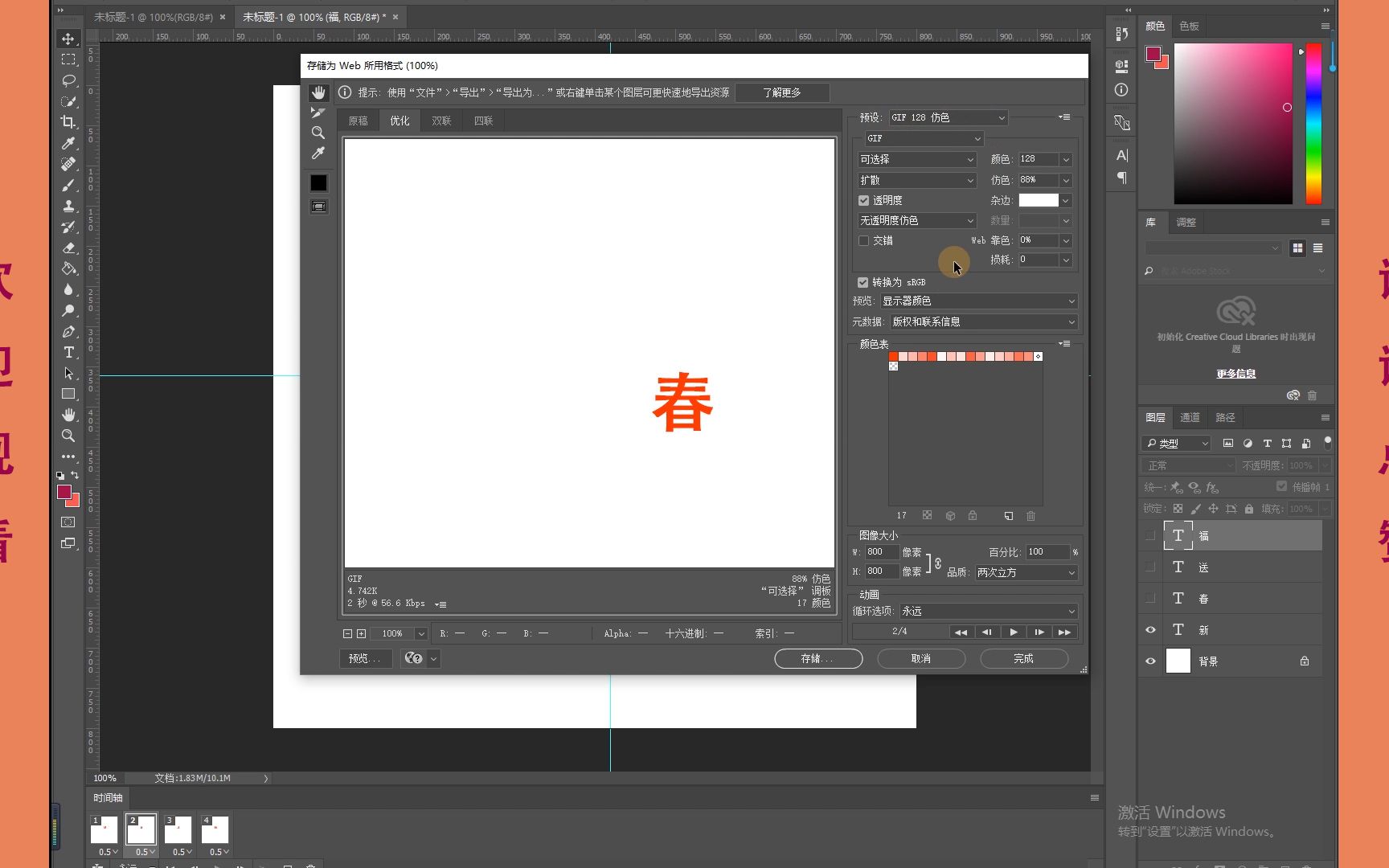Select animation frame 3 thumbnail
The height and width of the screenshot is (868, 1389).
coord(178,829)
